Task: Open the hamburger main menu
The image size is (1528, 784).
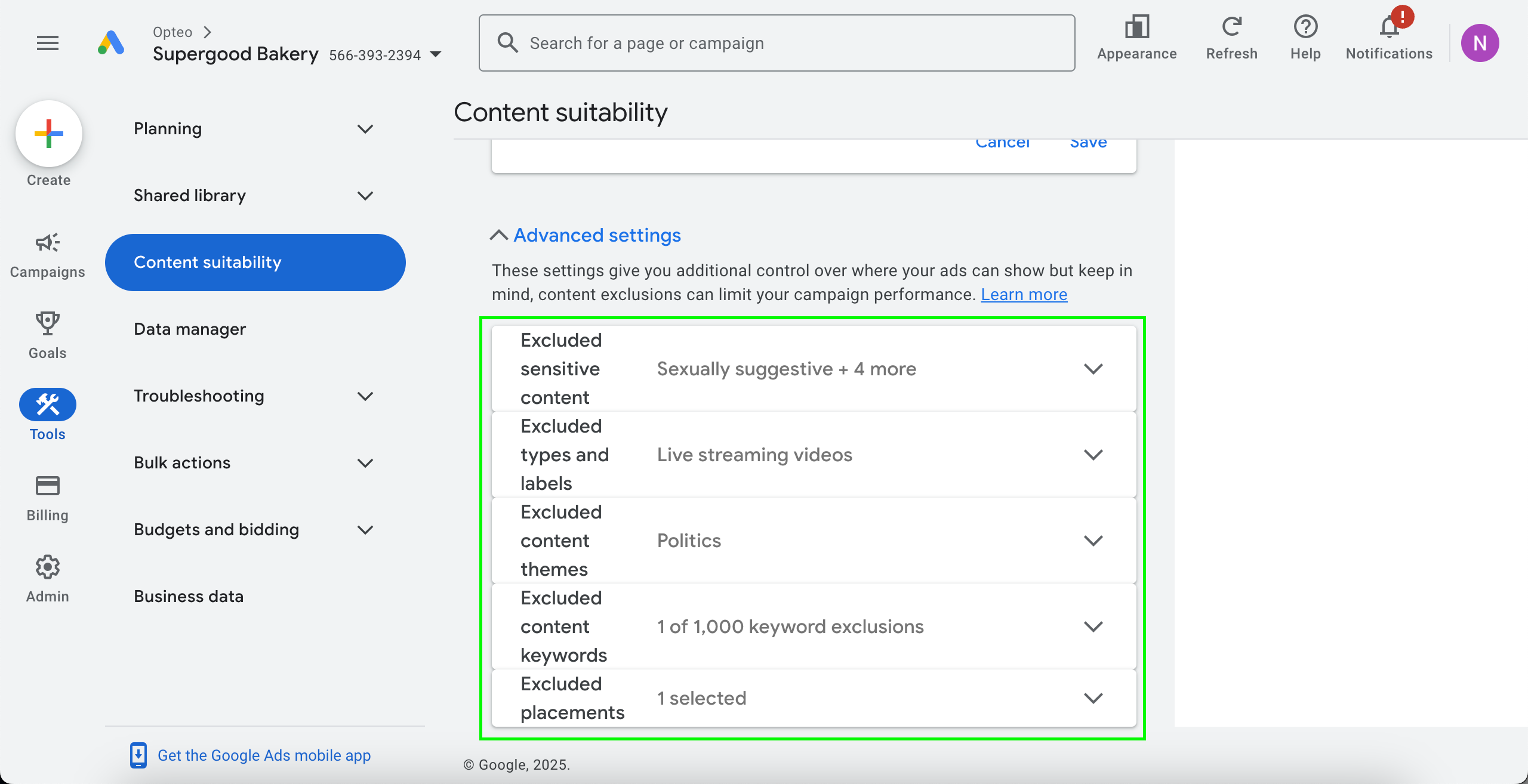Action: [x=48, y=43]
